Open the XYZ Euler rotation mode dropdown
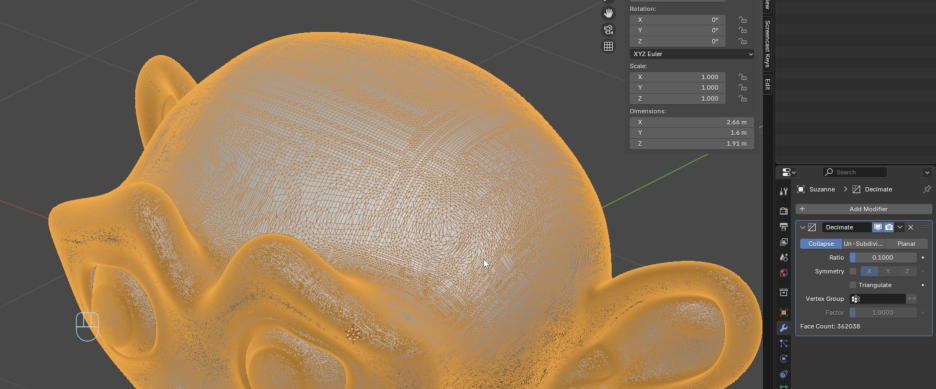 (x=692, y=54)
